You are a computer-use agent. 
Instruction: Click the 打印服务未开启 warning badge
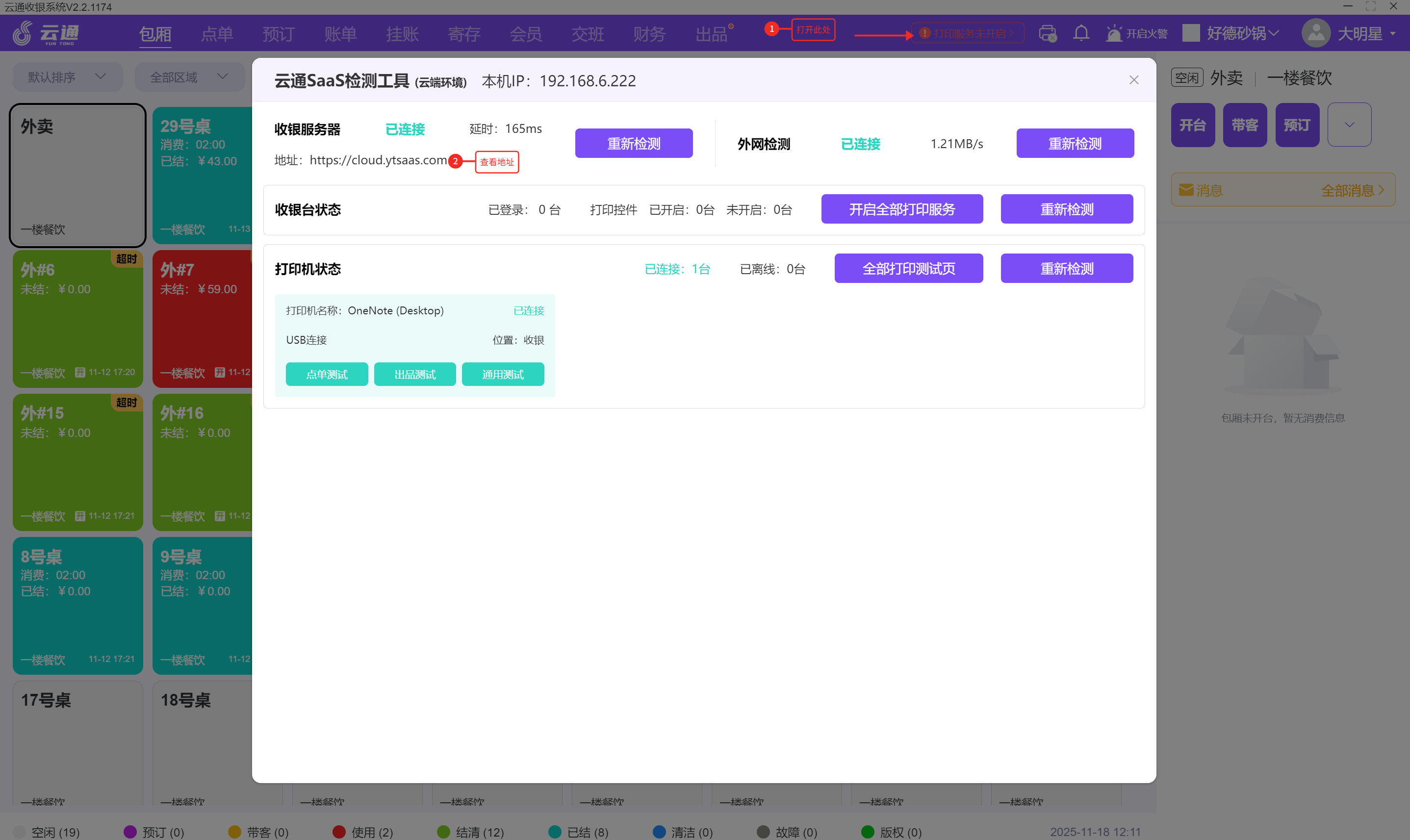(967, 33)
